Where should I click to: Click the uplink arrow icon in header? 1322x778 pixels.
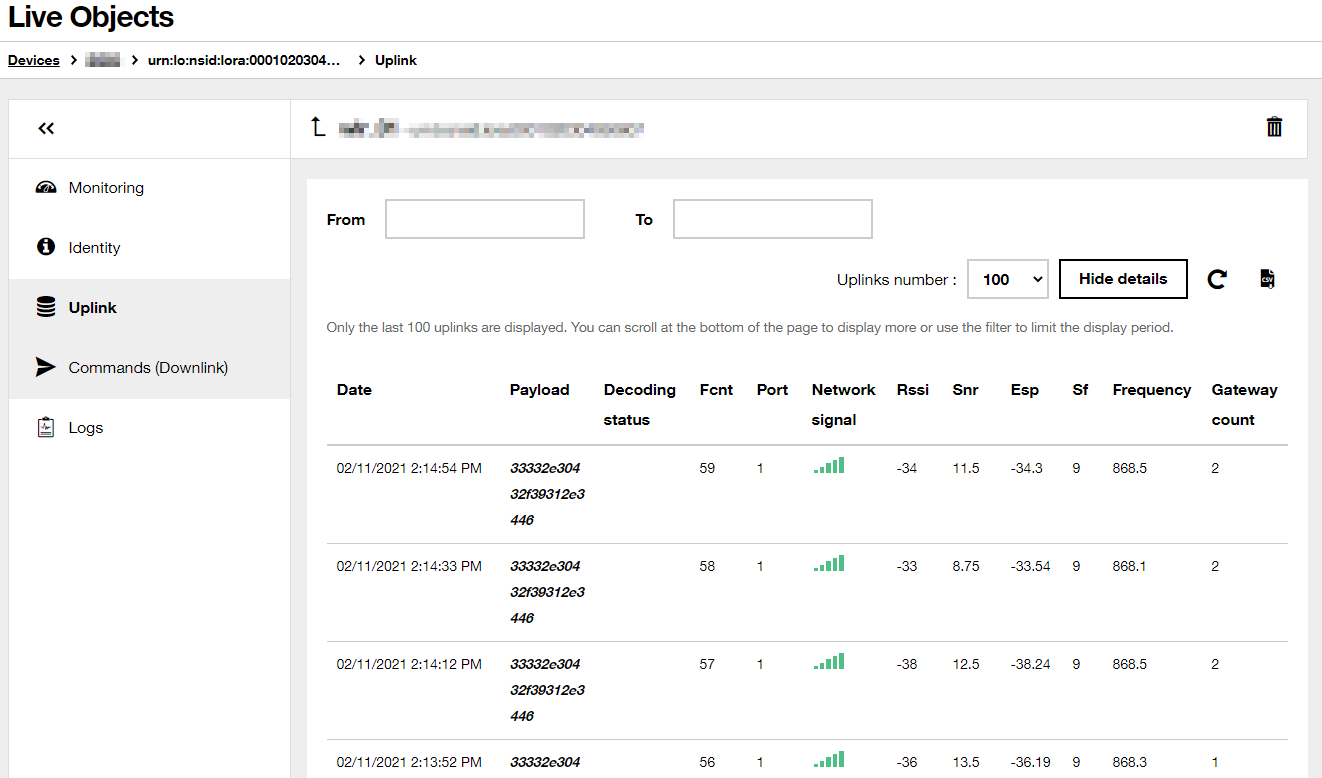(x=318, y=127)
